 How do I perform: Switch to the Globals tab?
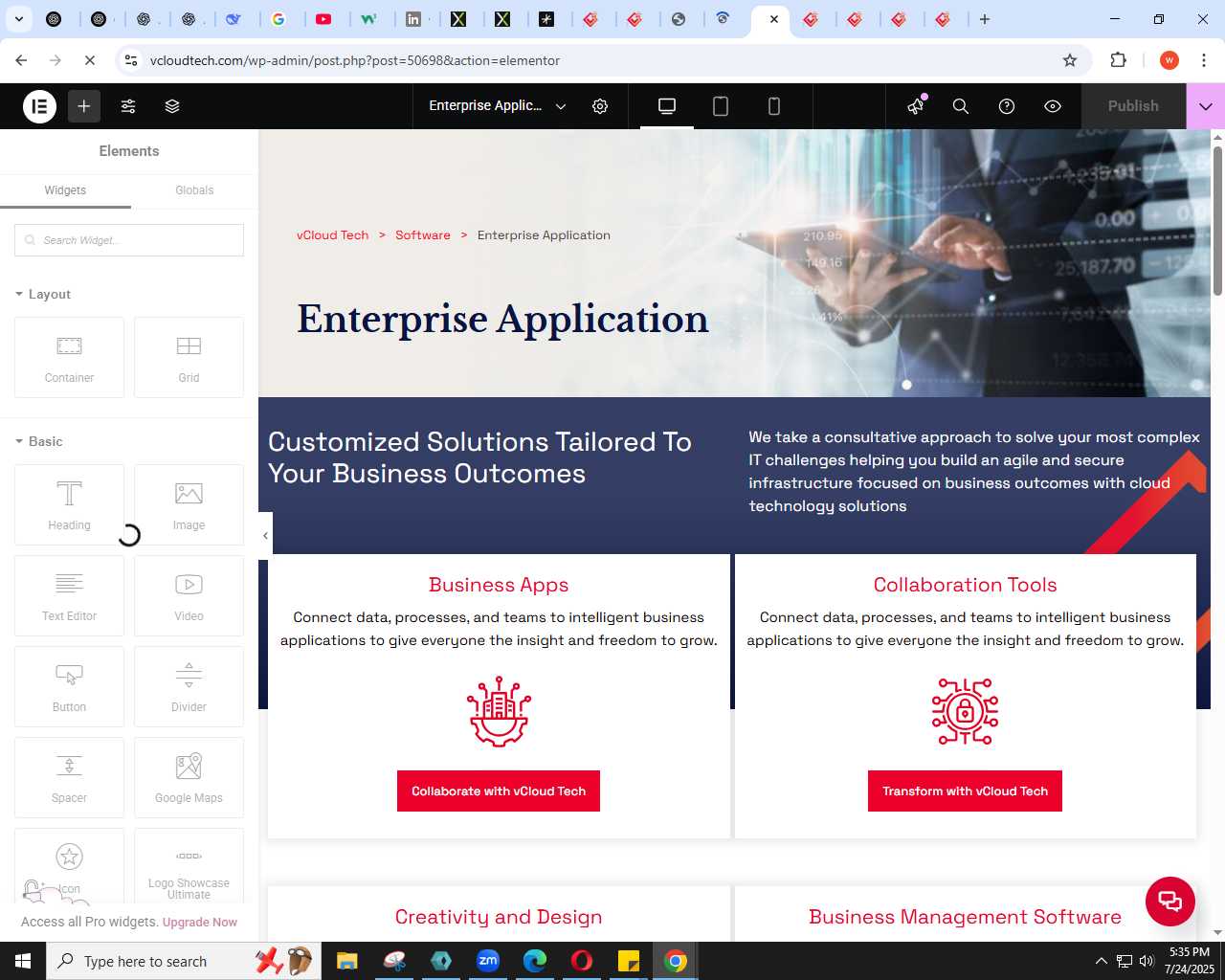(194, 190)
